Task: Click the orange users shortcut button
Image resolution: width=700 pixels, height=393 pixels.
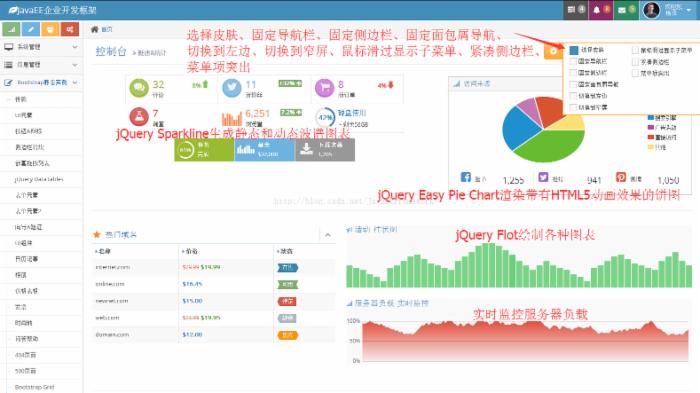Action: [x=50, y=29]
